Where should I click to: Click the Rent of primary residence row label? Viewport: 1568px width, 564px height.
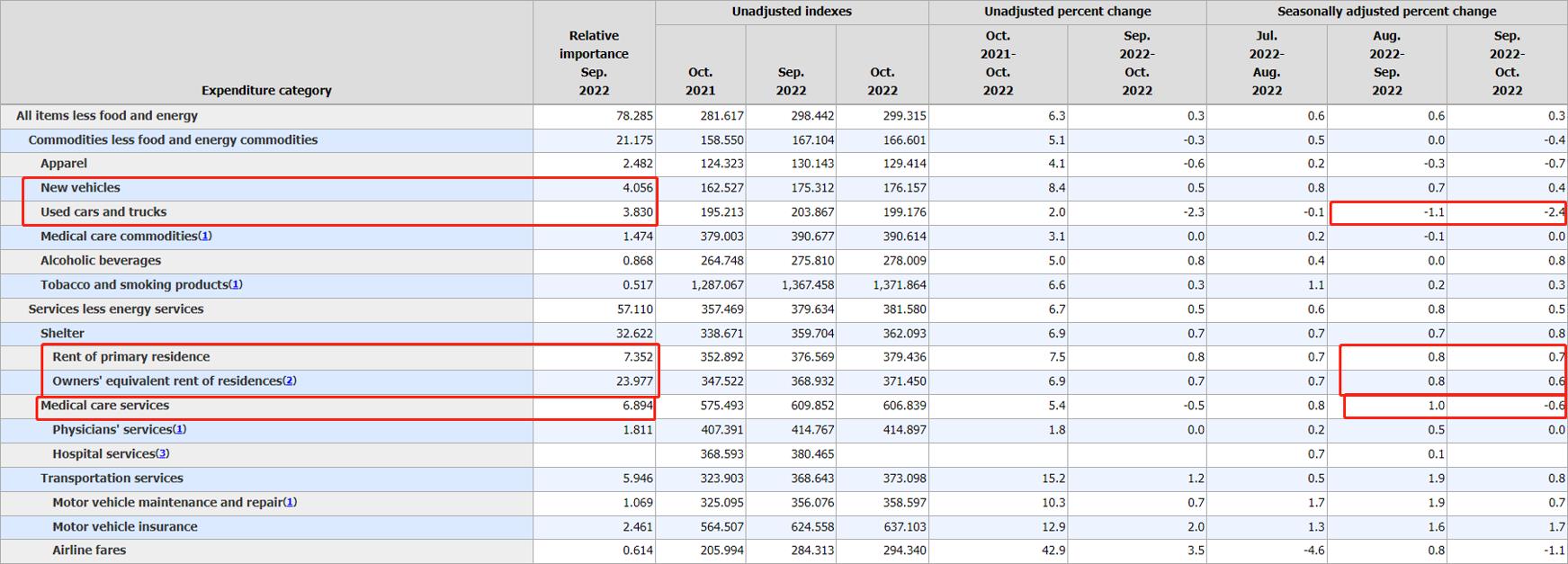point(131,357)
